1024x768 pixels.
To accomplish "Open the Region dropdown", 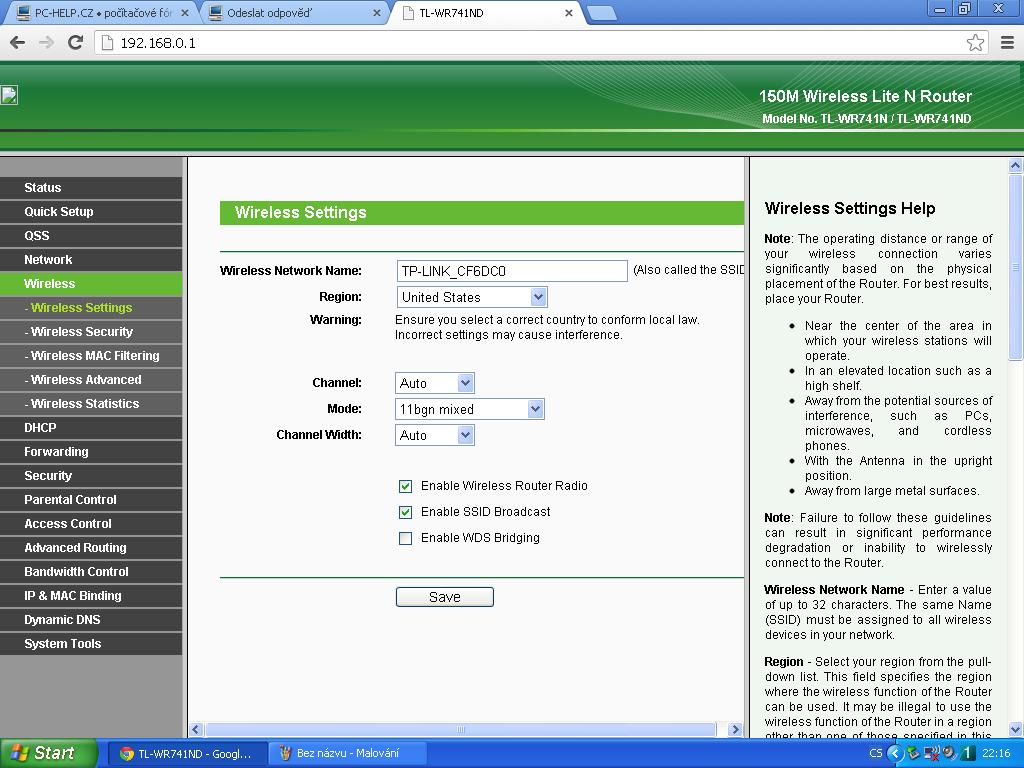I will (472, 297).
